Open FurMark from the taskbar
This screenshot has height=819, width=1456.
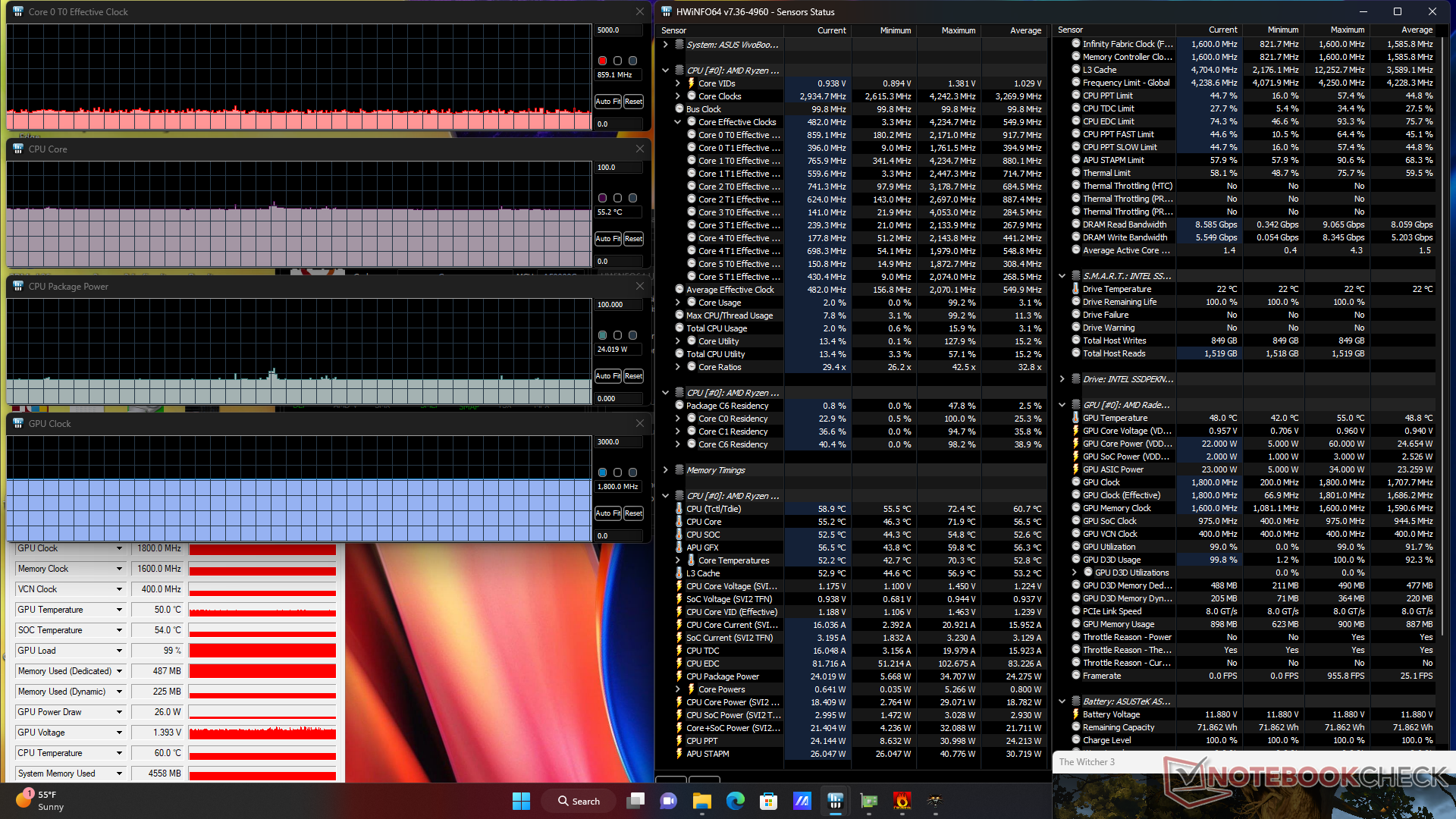(902, 801)
